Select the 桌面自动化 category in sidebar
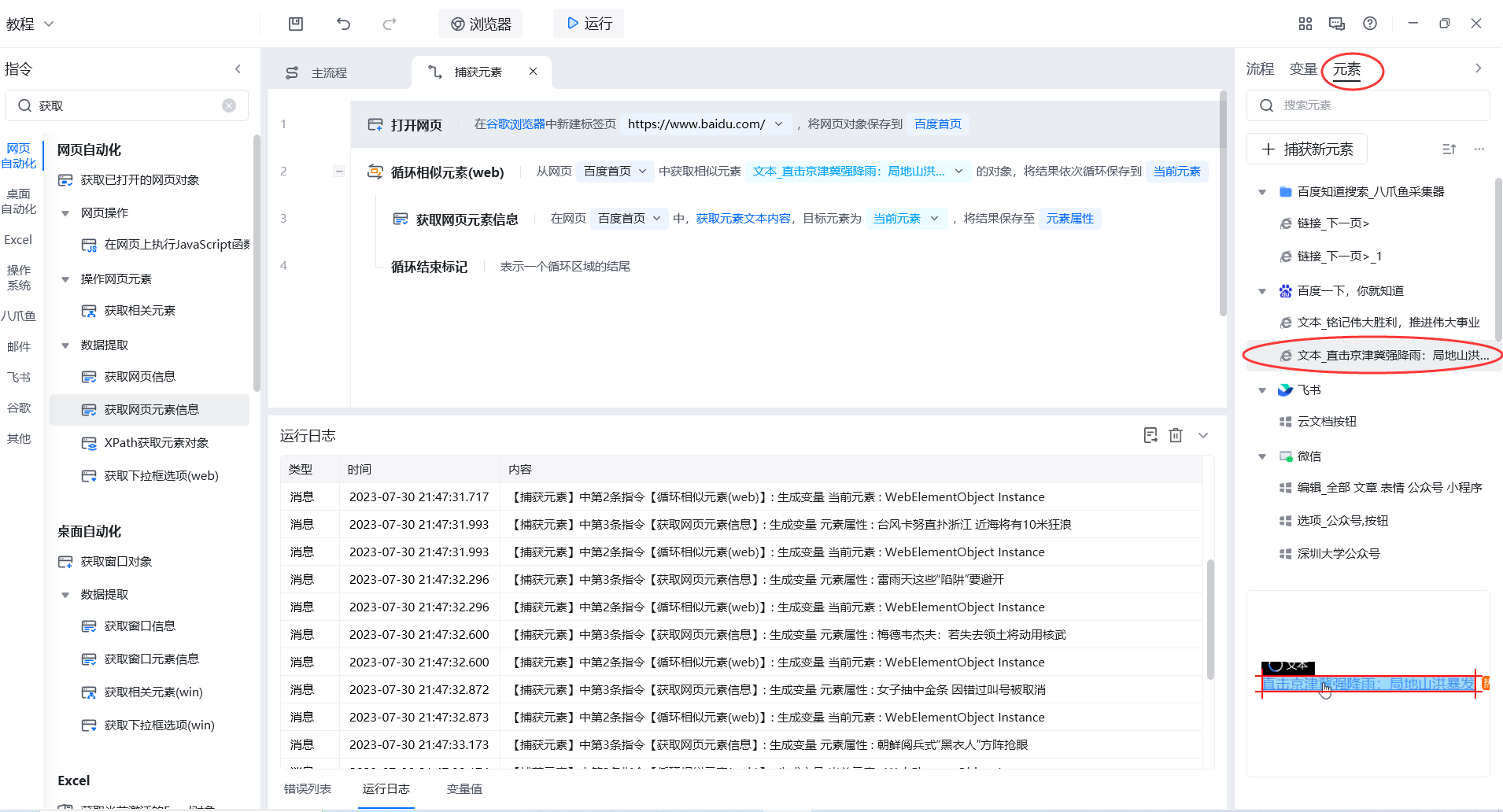This screenshot has height=812, width=1503. pos(19,201)
